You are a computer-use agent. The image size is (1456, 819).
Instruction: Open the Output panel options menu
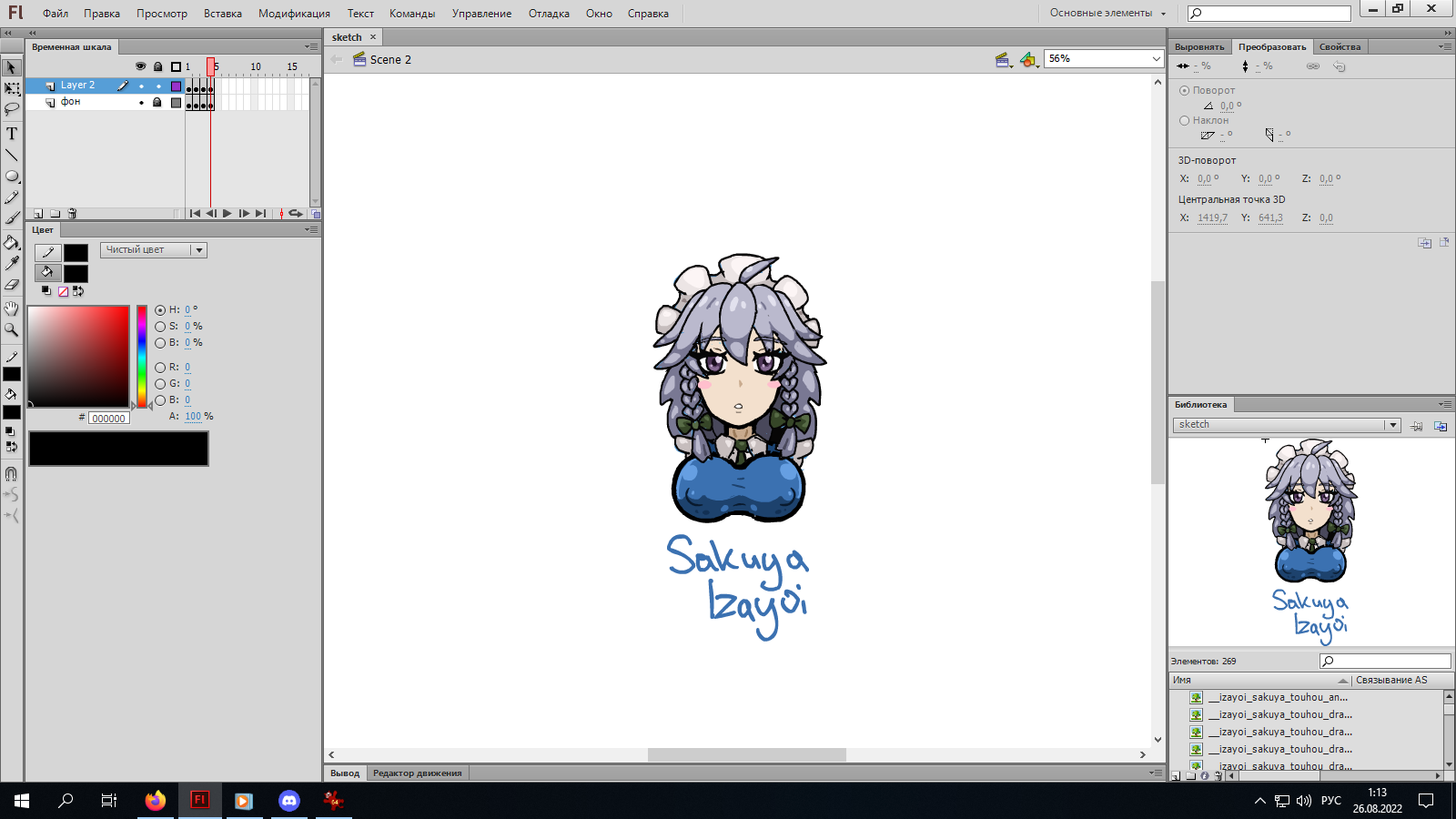pos(1156,773)
